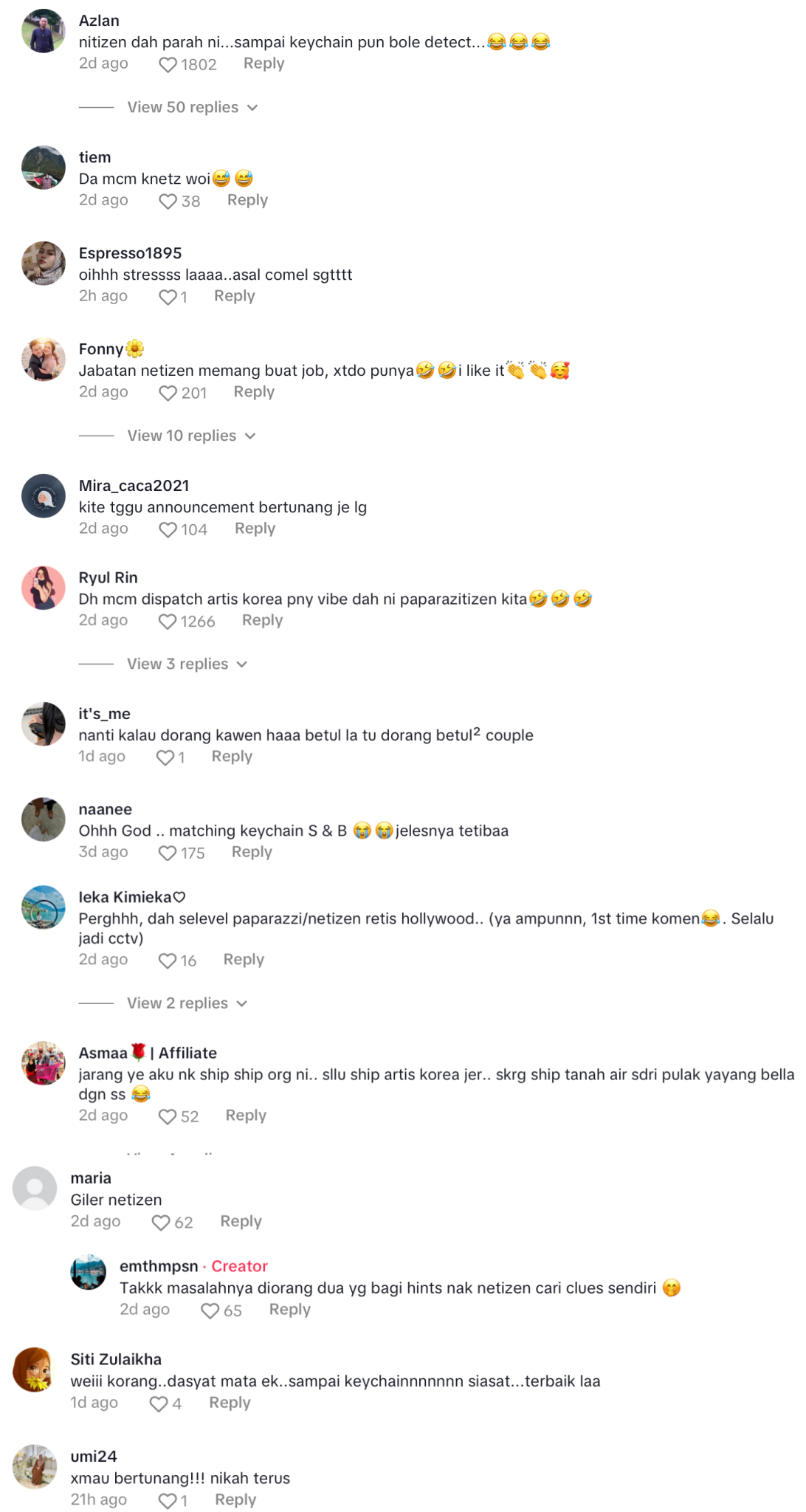
Task: Like Espresso1895's comment
Action: [167, 298]
